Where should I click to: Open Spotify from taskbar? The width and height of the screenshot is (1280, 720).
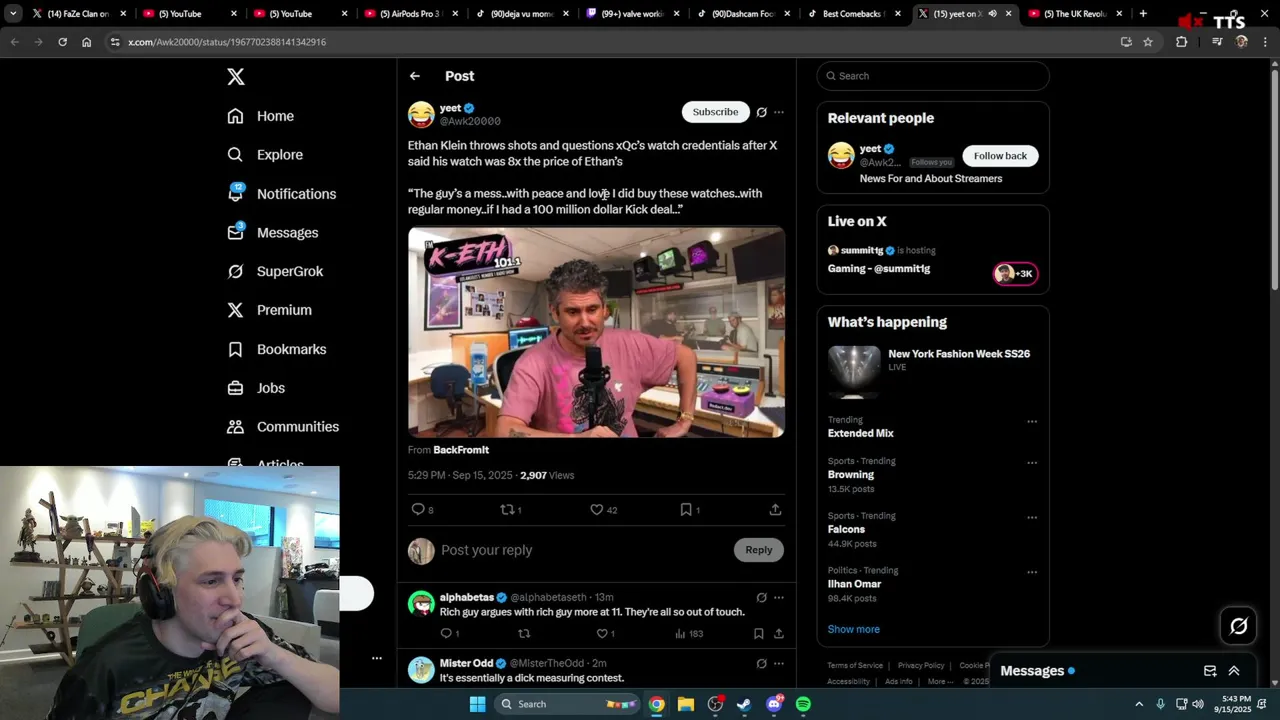pyautogui.click(x=803, y=704)
